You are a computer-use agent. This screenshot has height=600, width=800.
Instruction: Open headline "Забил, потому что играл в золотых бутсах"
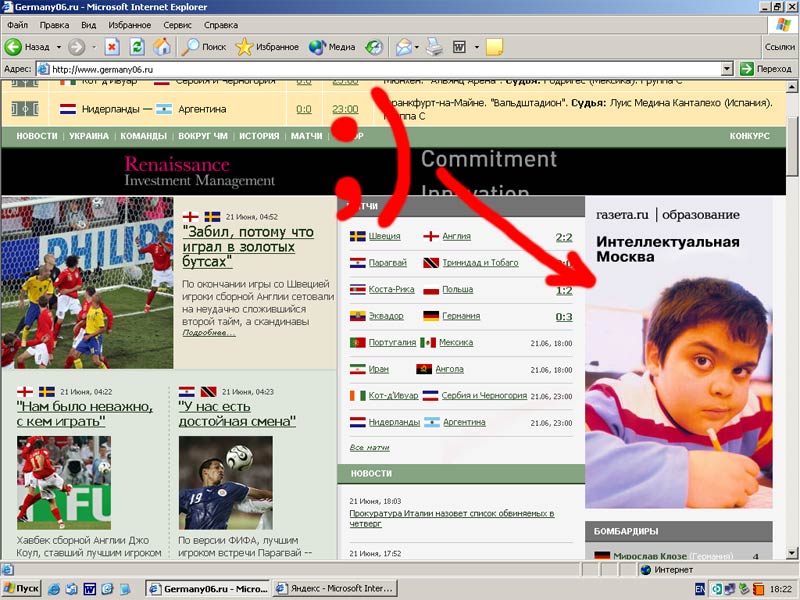pyautogui.click(x=248, y=246)
